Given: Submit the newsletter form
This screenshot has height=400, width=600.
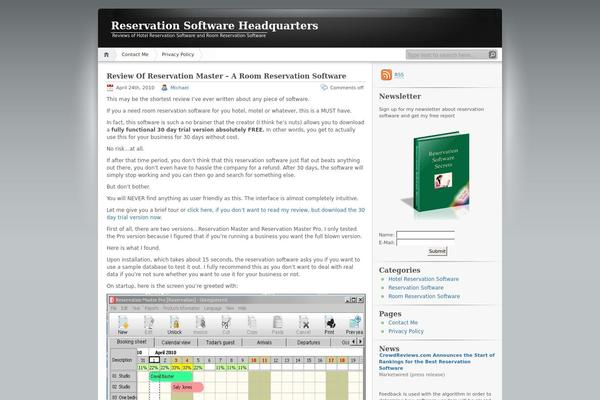Looking at the screenshot, I should [x=437, y=251].
